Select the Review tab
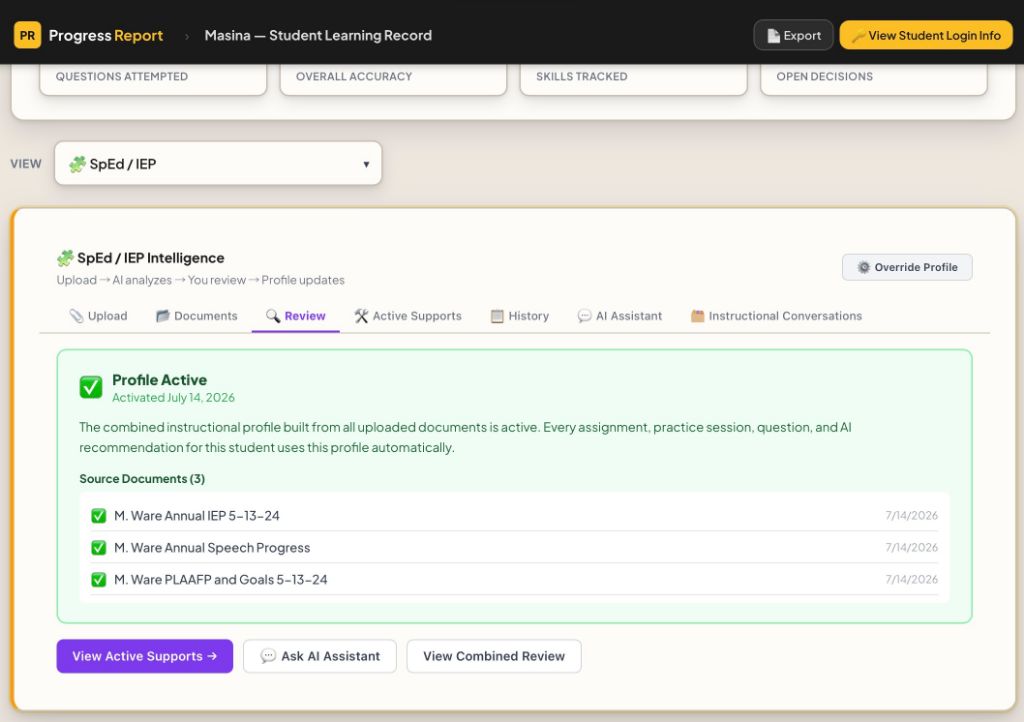 (296, 316)
